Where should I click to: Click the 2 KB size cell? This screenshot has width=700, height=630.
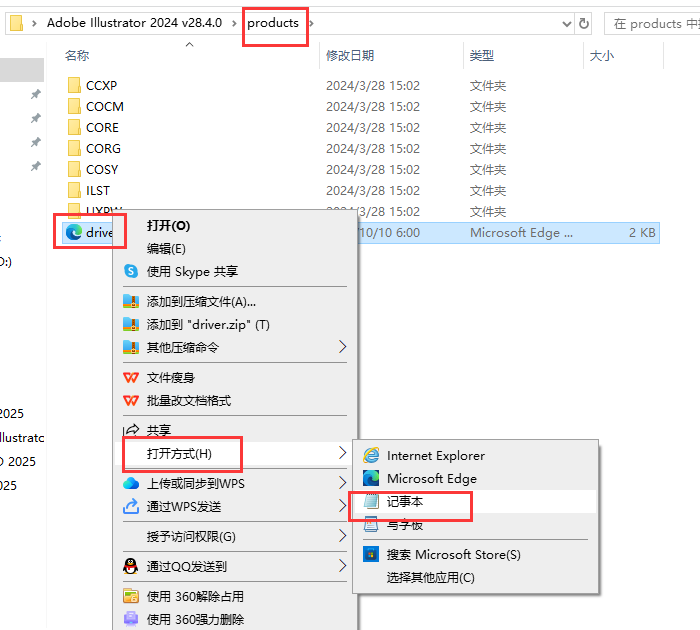[642, 232]
